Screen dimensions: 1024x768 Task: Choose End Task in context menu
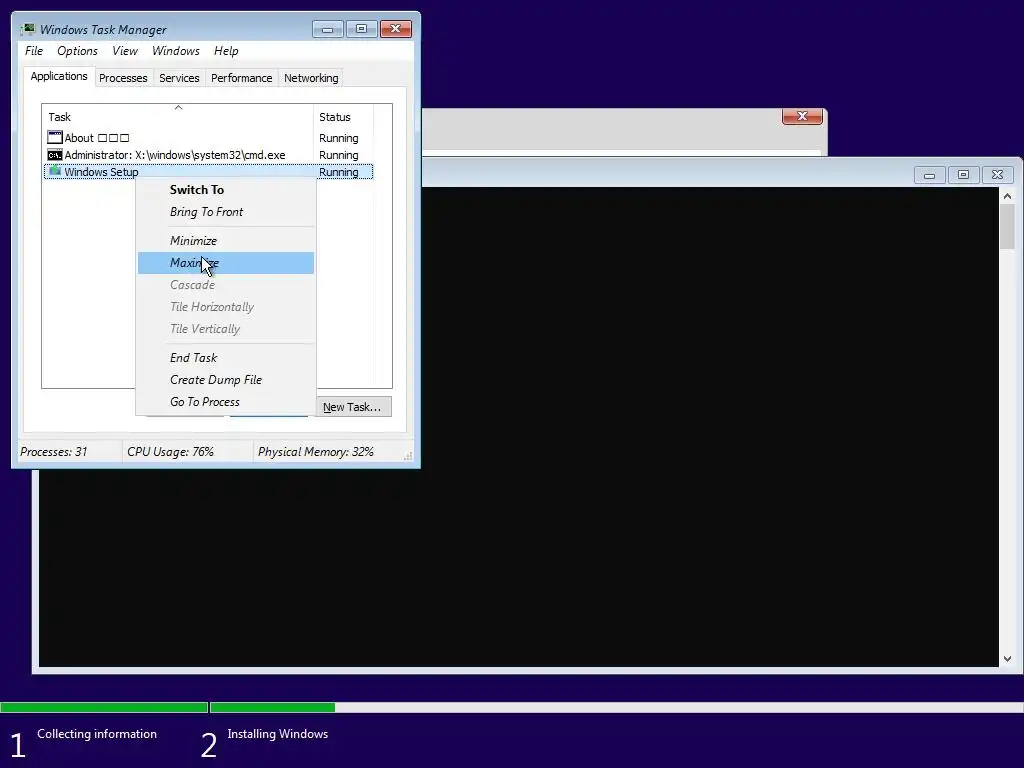(225, 358)
